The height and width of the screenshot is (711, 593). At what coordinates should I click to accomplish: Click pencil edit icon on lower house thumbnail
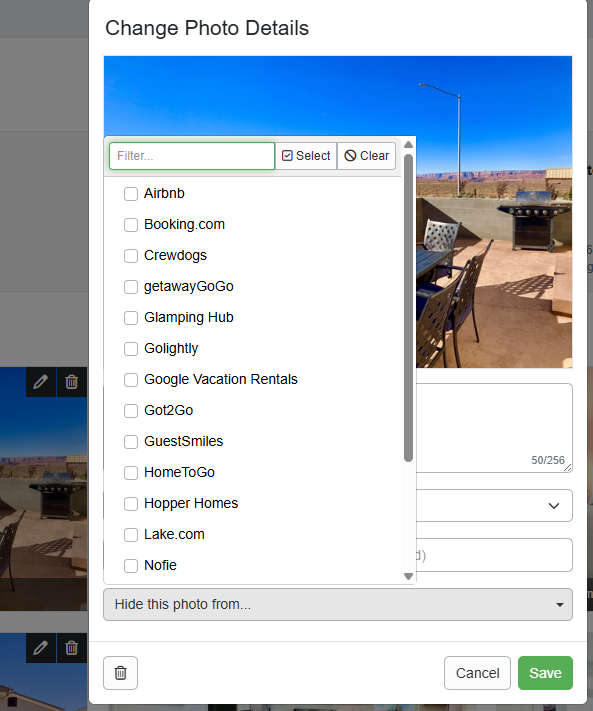41,648
